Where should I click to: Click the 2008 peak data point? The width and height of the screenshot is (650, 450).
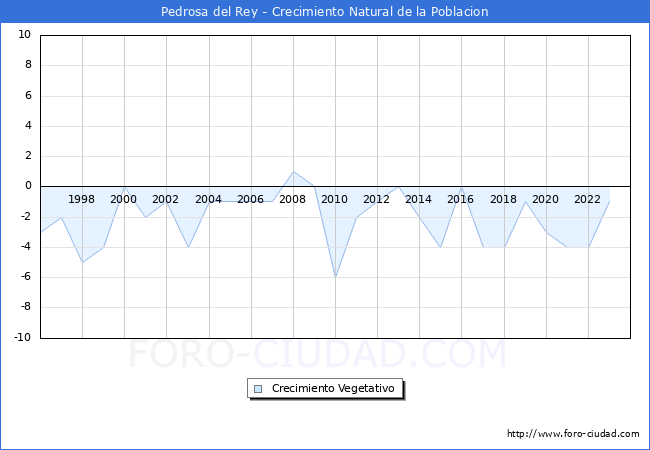(x=293, y=172)
